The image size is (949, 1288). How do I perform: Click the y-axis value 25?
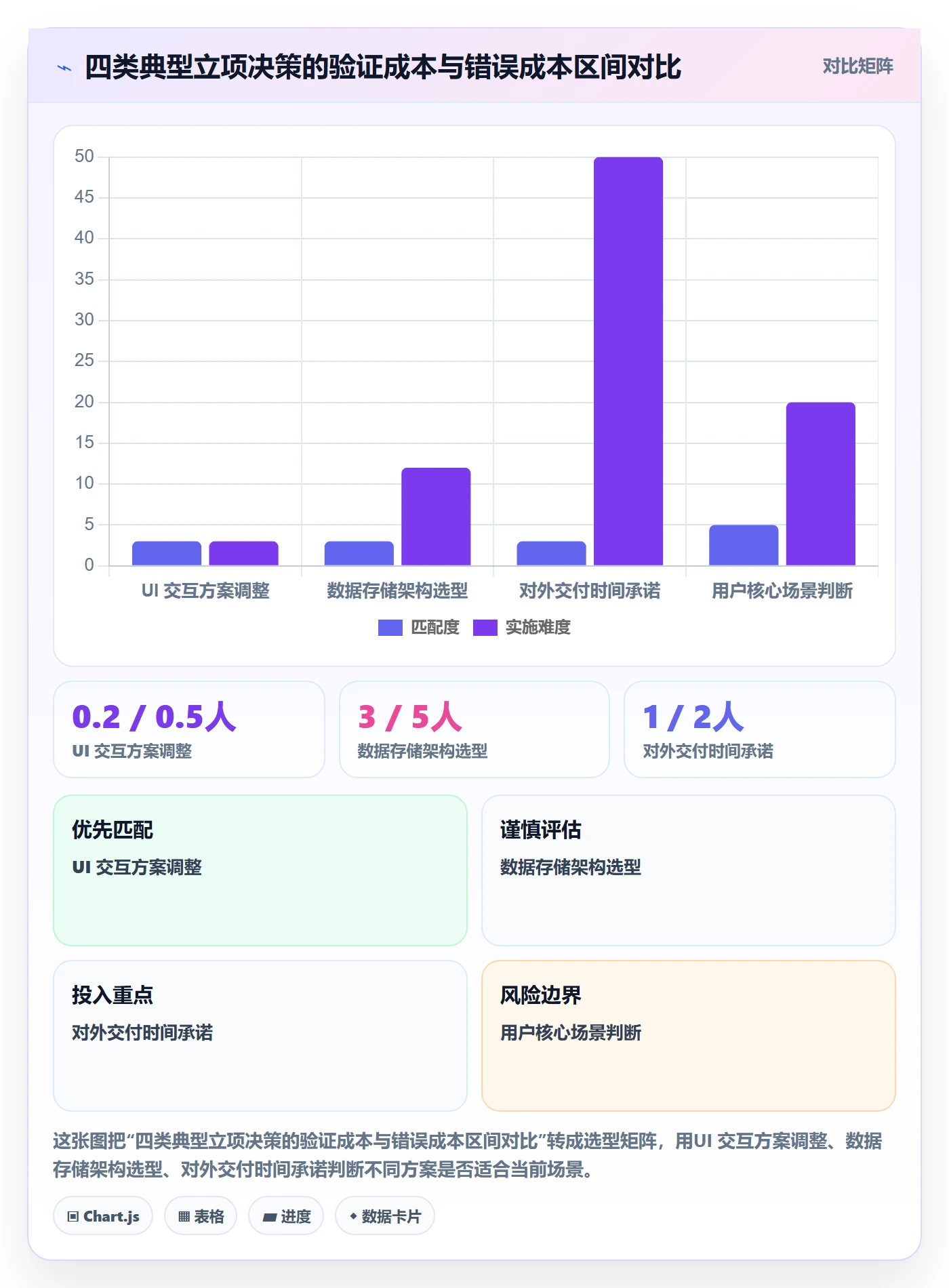pos(84,361)
